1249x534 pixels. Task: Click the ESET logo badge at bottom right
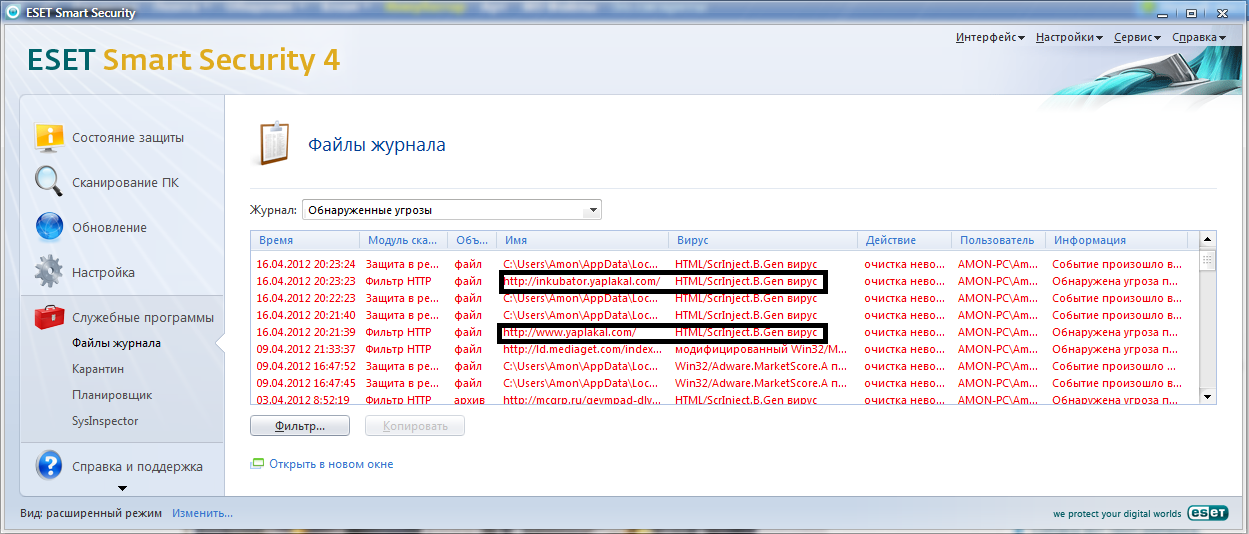(x=1207, y=513)
